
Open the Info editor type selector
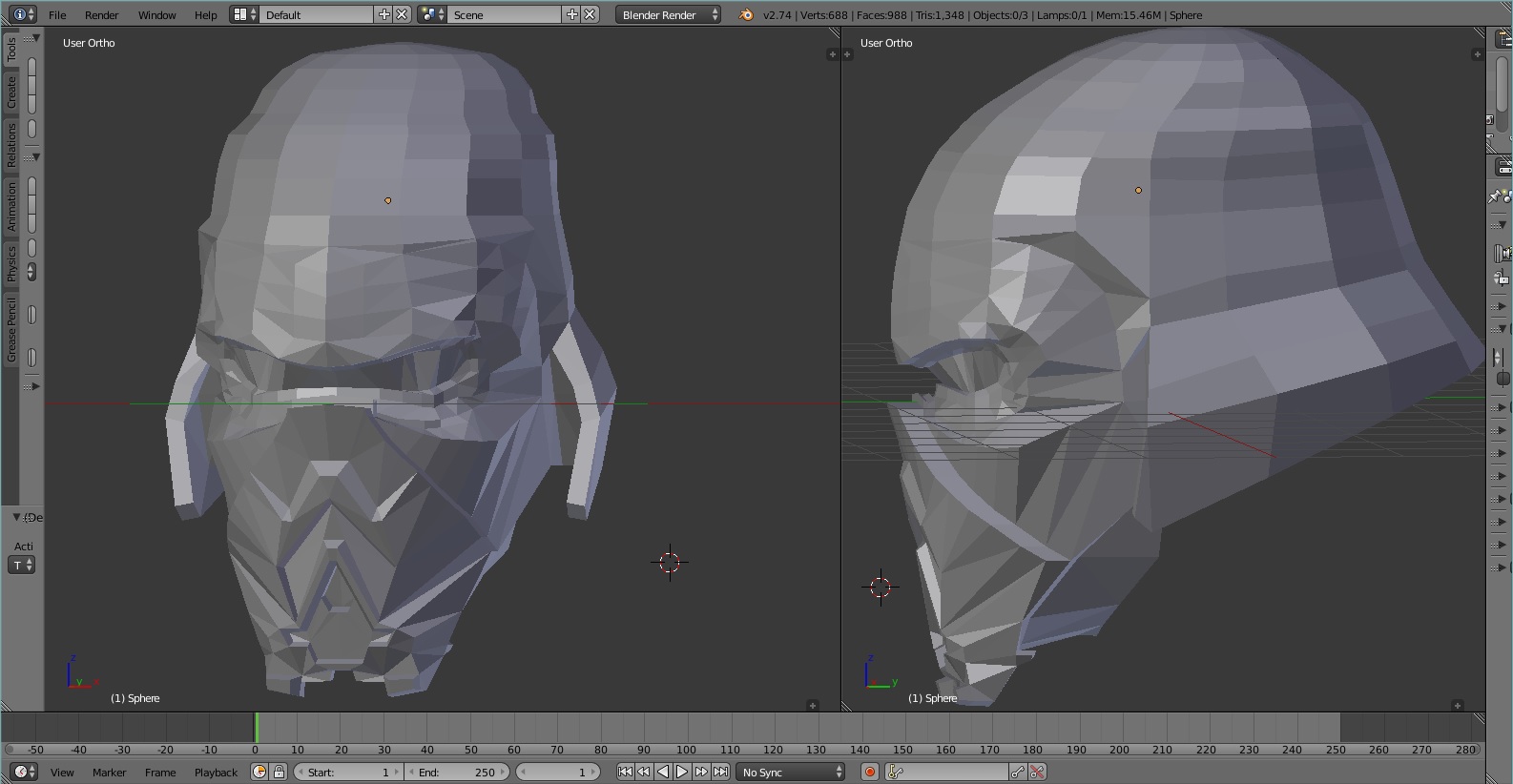(x=24, y=14)
